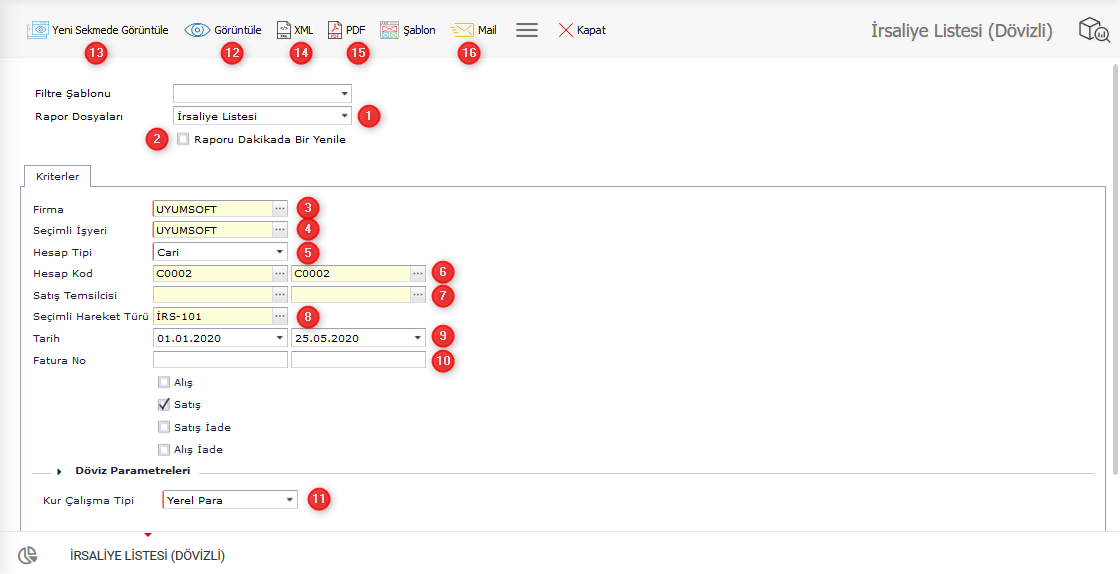Open the Rapor Dosyaları dropdown

pos(343,116)
